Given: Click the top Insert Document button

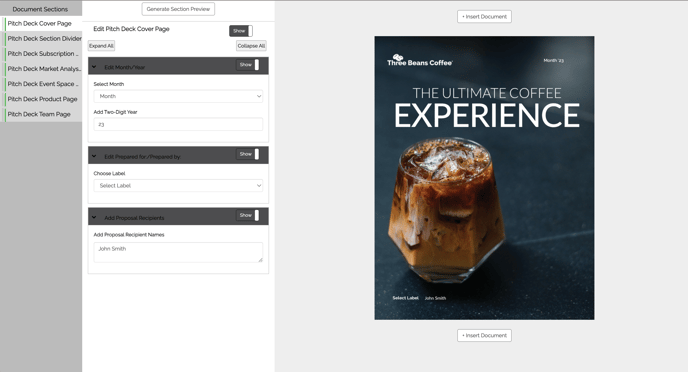Looking at the screenshot, I should click(484, 17).
